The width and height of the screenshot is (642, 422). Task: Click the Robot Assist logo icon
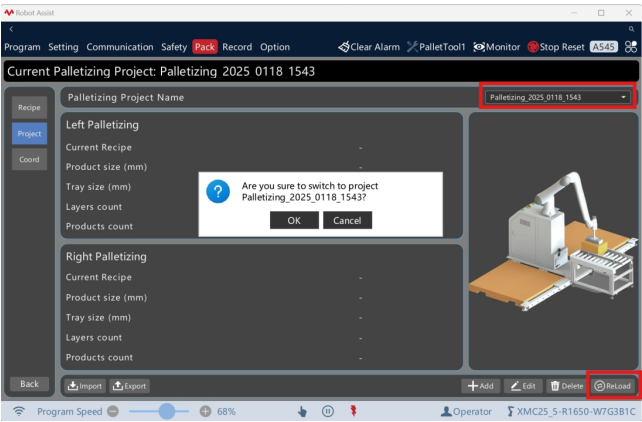[9, 13]
